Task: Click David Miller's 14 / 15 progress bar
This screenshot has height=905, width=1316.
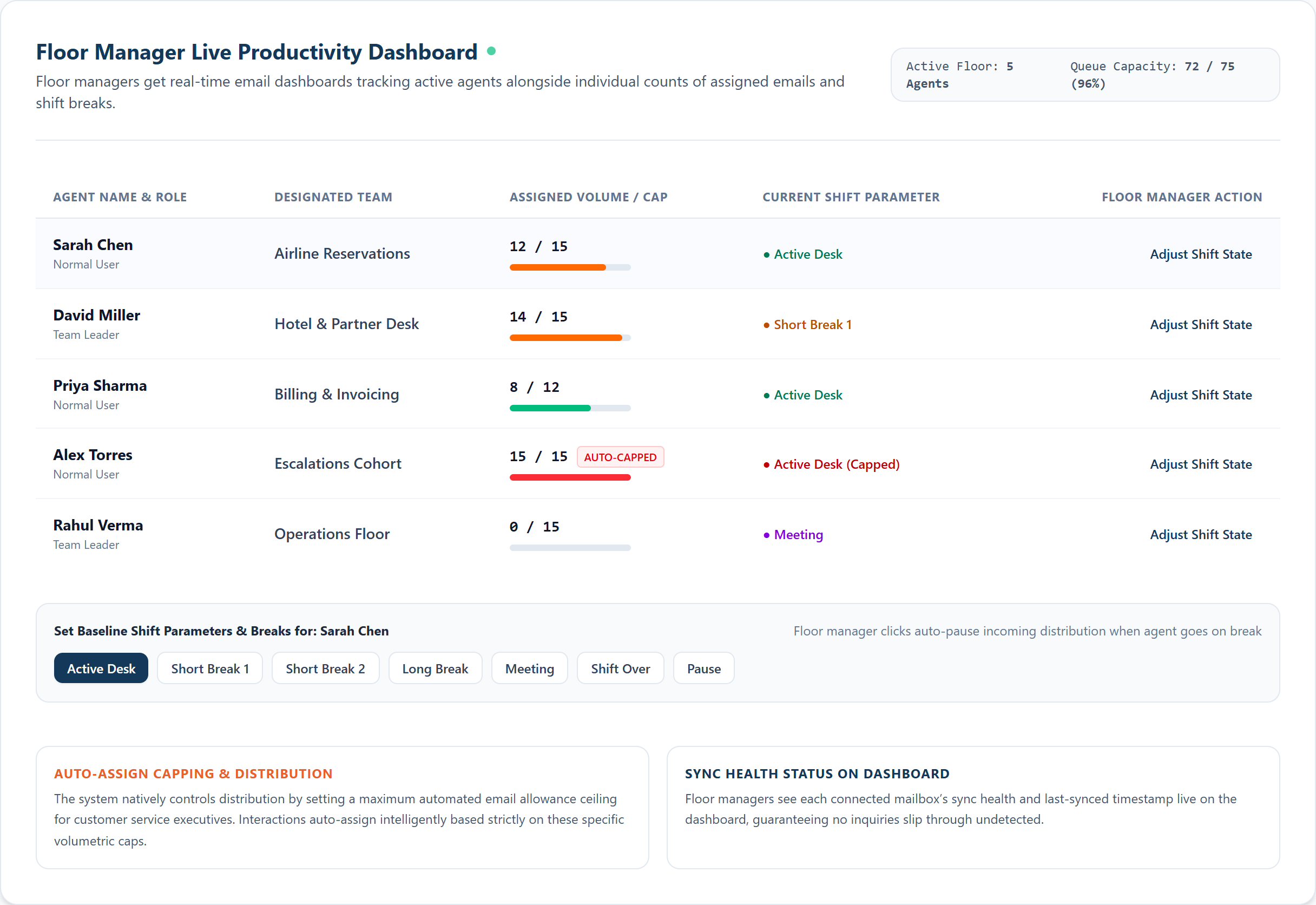Action: [x=570, y=337]
